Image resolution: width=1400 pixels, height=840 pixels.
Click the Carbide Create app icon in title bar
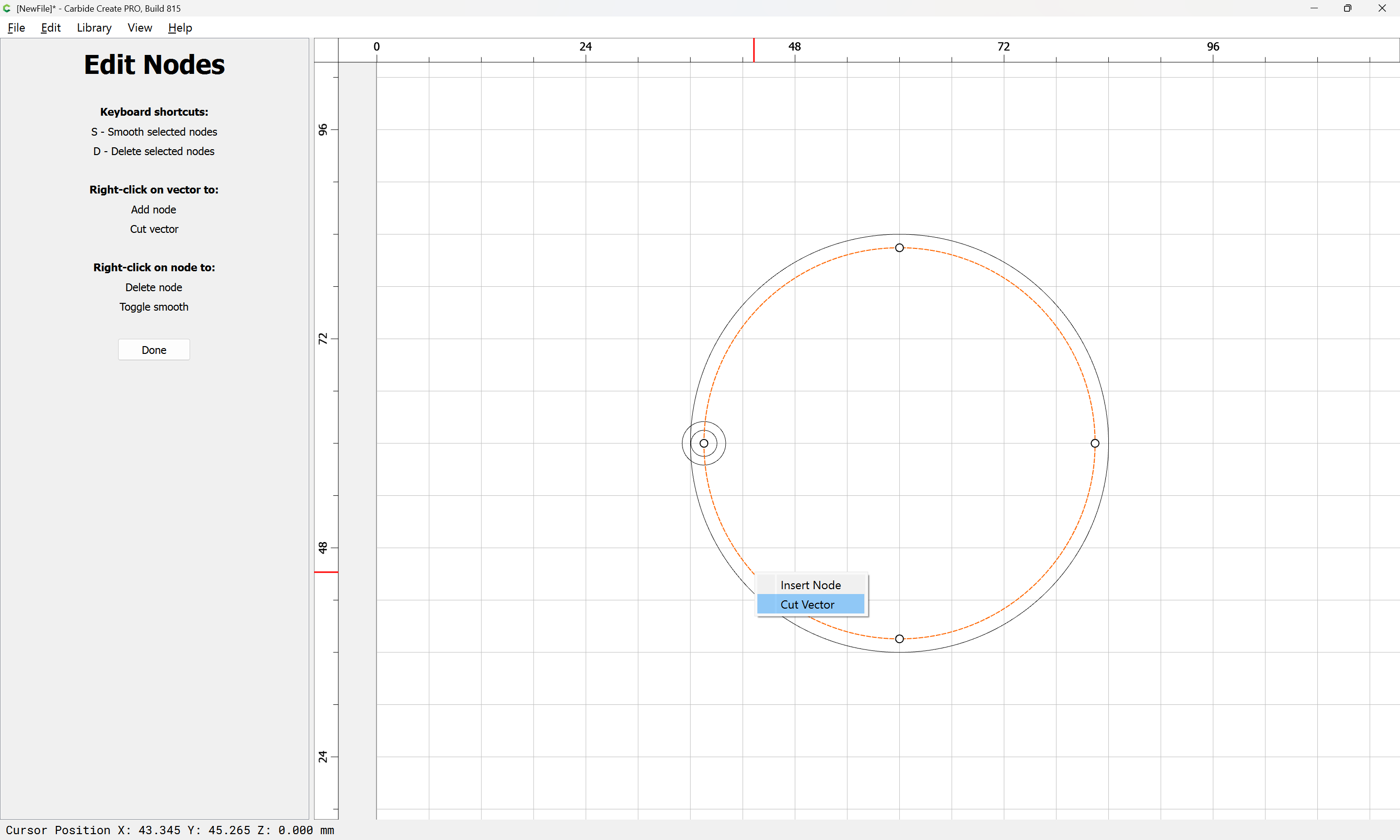[7, 8]
